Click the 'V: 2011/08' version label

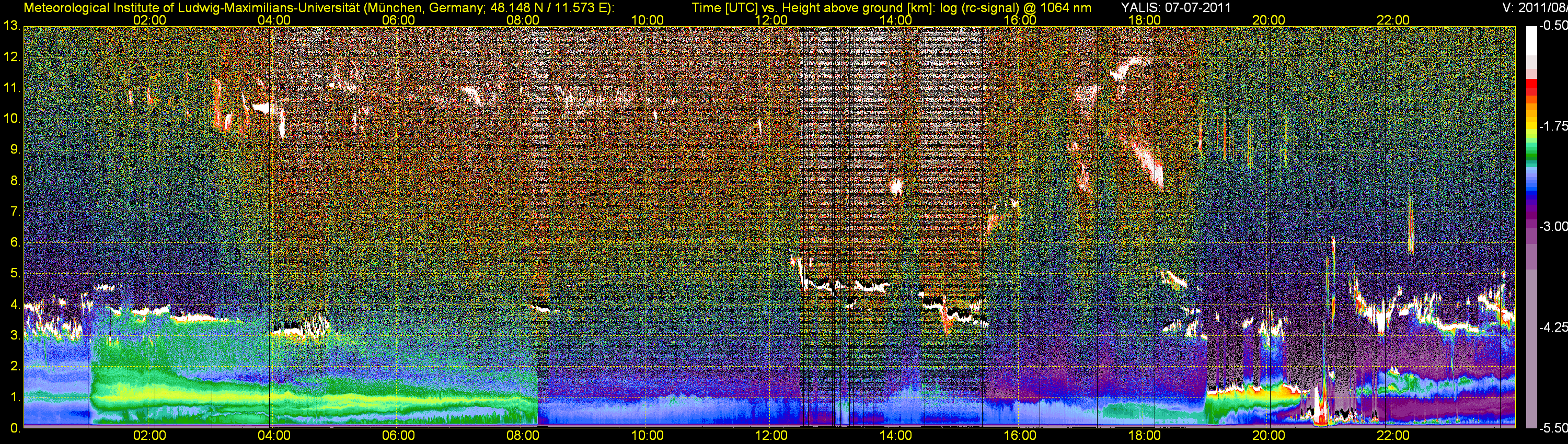1536,8
